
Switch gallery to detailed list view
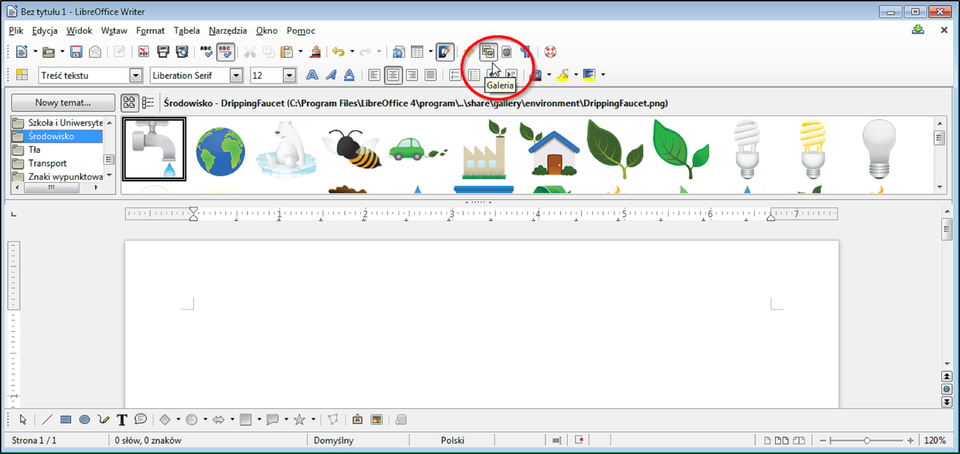(148, 102)
